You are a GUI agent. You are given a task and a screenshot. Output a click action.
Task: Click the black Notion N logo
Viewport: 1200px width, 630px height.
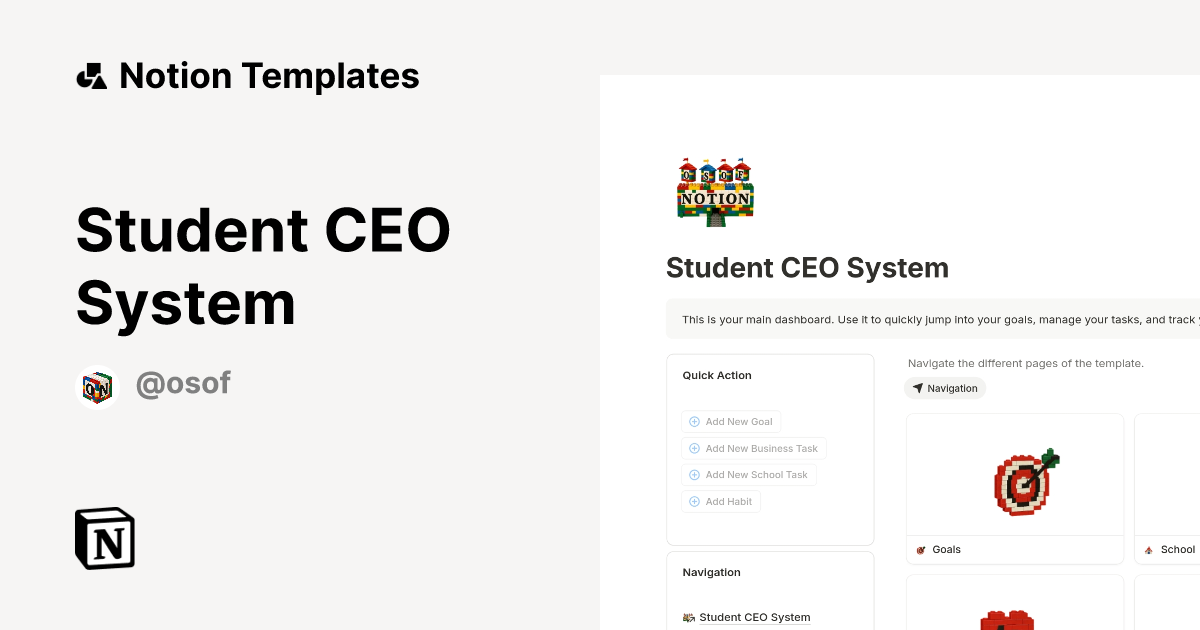[104, 538]
